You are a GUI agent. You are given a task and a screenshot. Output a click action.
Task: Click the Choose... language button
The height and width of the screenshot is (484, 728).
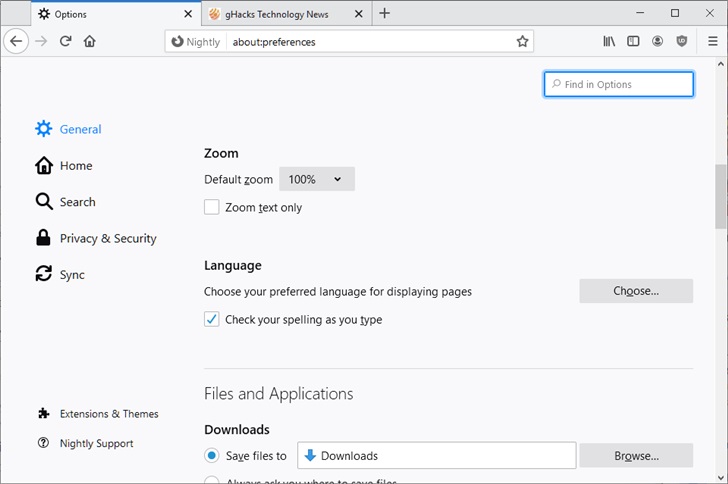click(636, 291)
